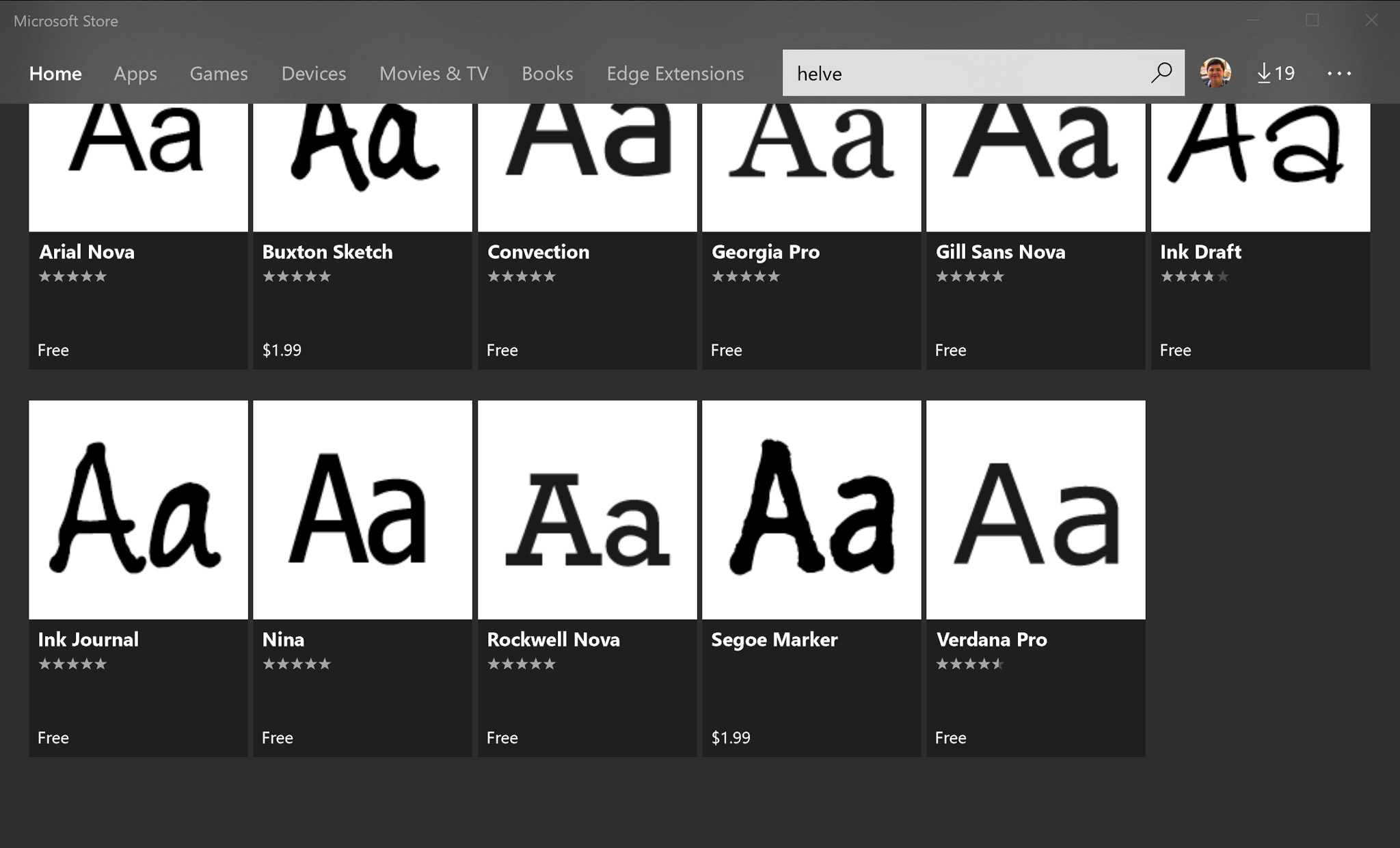The image size is (1400, 848).
Task: Close the Microsoft Store window
Action: coord(1371,20)
